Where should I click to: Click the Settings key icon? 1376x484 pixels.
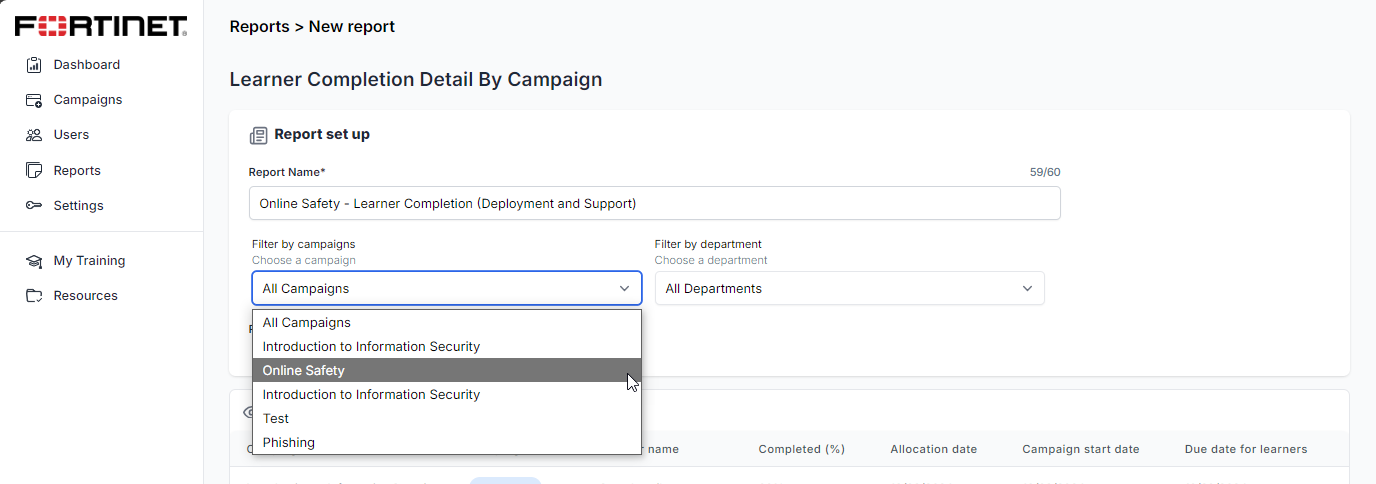34,206
